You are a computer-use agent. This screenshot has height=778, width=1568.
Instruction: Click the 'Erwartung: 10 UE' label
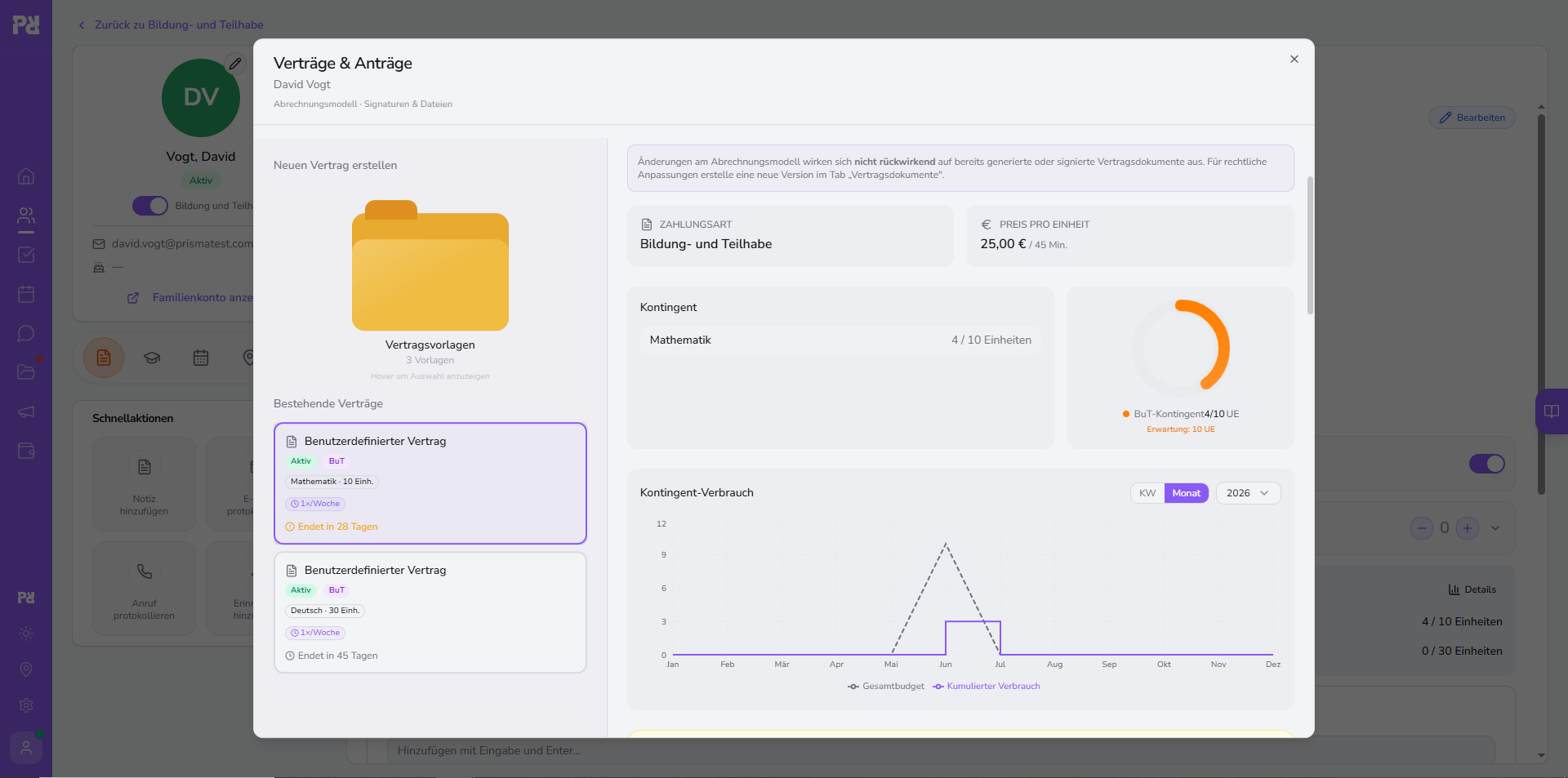coord(1181,429)
